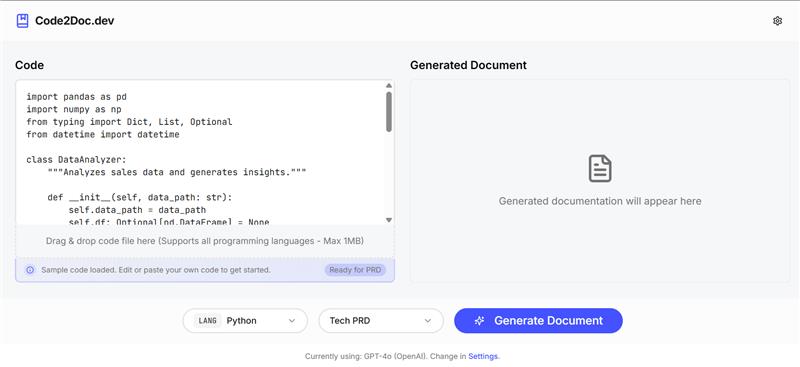Screen dimensions: 800x367
Task: Click the Generate Document button
Action: [538, 321]
